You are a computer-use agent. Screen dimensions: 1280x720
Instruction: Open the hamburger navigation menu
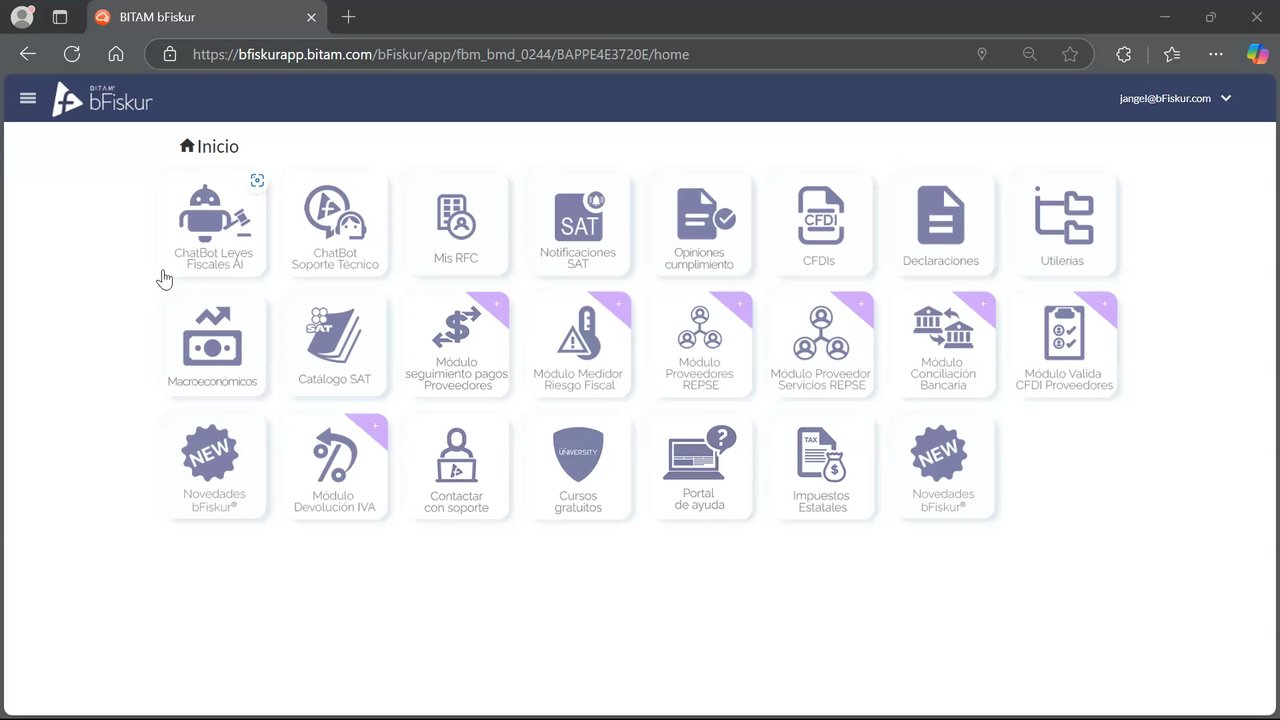point(28,98)
